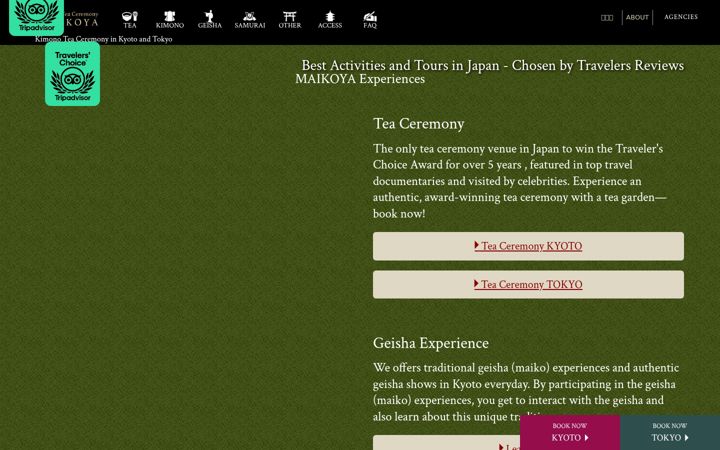Click the Tripadvisor badge in the header corner
720x450 pixels.
click(x=36, y=17)
